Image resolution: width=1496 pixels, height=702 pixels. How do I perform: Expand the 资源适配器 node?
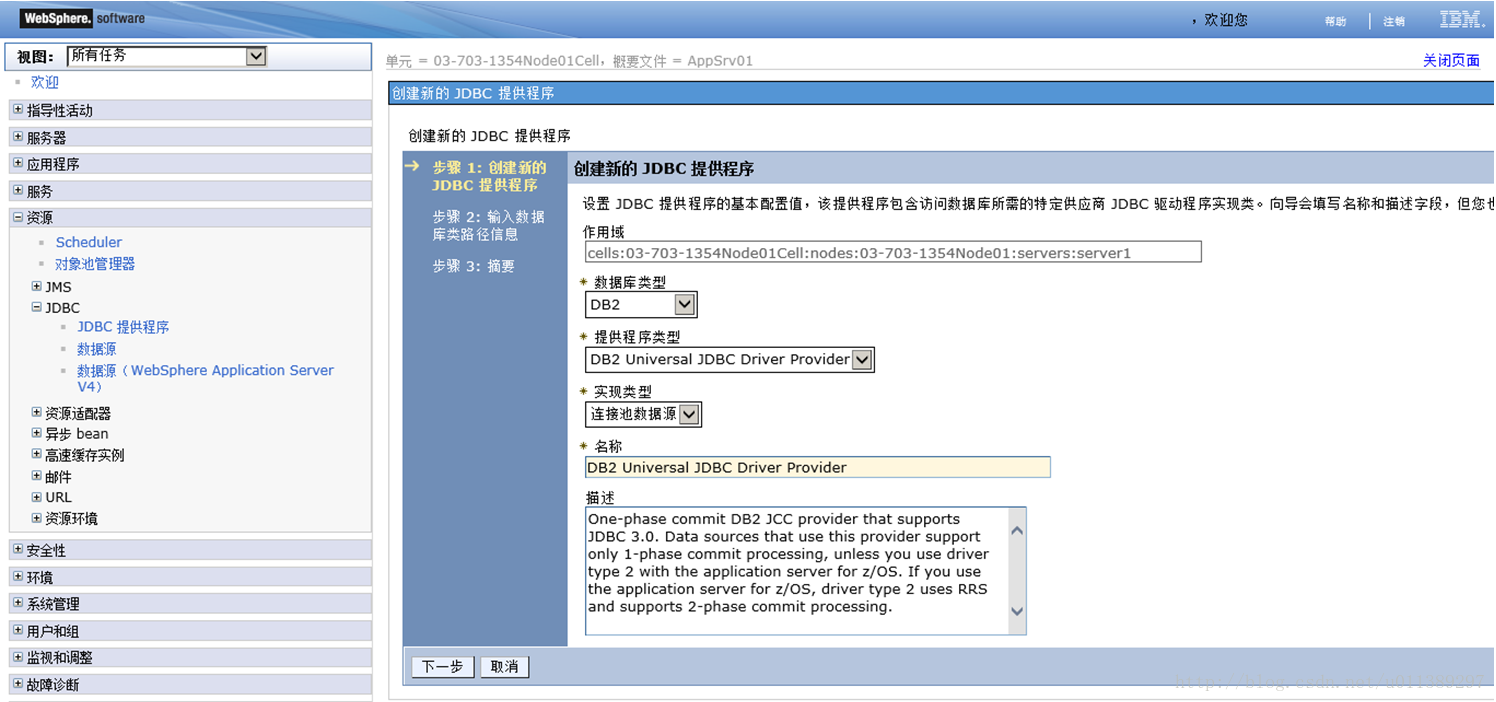37,412
